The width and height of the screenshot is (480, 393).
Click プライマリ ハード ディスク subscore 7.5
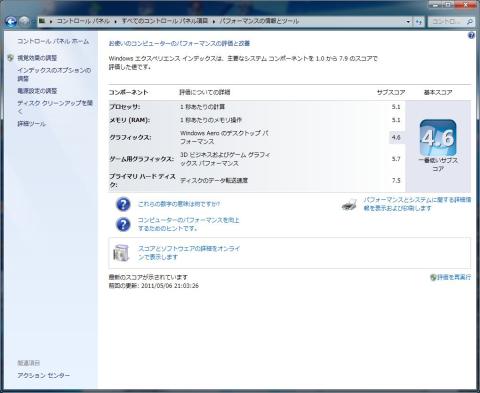pyautogui.click(x=396, y=180)
